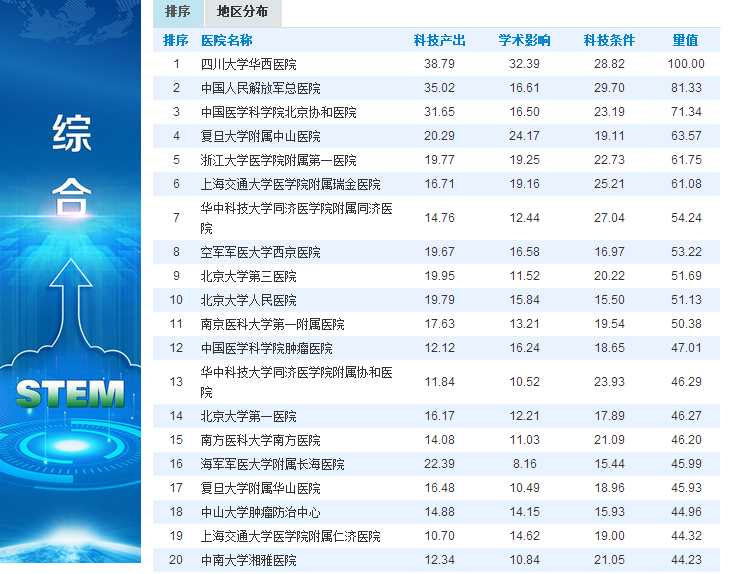This screenshot has width=735, height=574.
Task: Click 学术影响 value 24.17
Action: tap(524, 136)
